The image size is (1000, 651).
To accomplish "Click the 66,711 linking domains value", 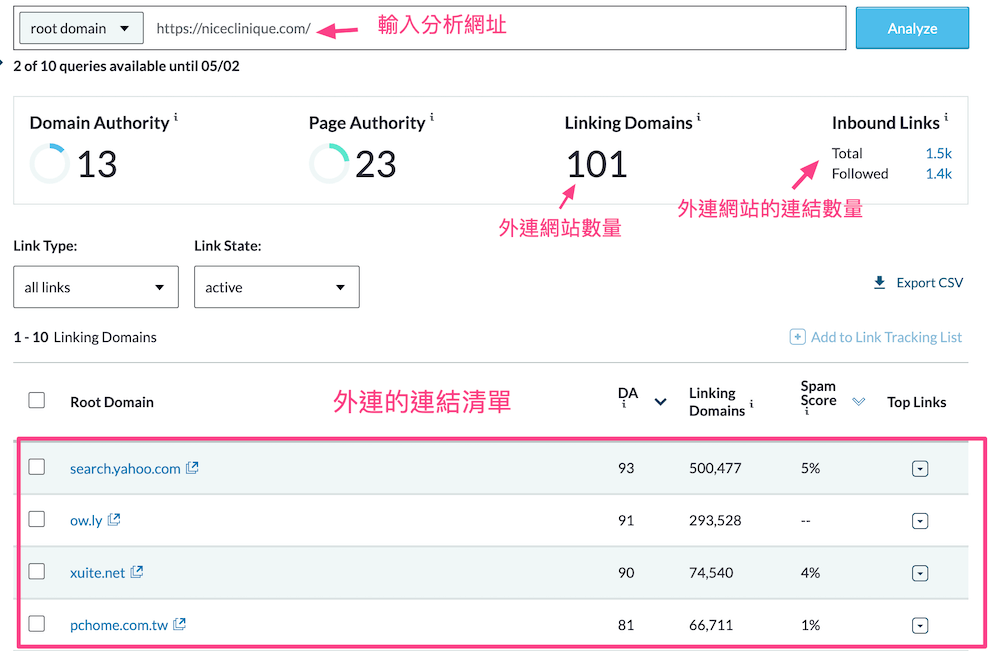I will click(710, 625).
